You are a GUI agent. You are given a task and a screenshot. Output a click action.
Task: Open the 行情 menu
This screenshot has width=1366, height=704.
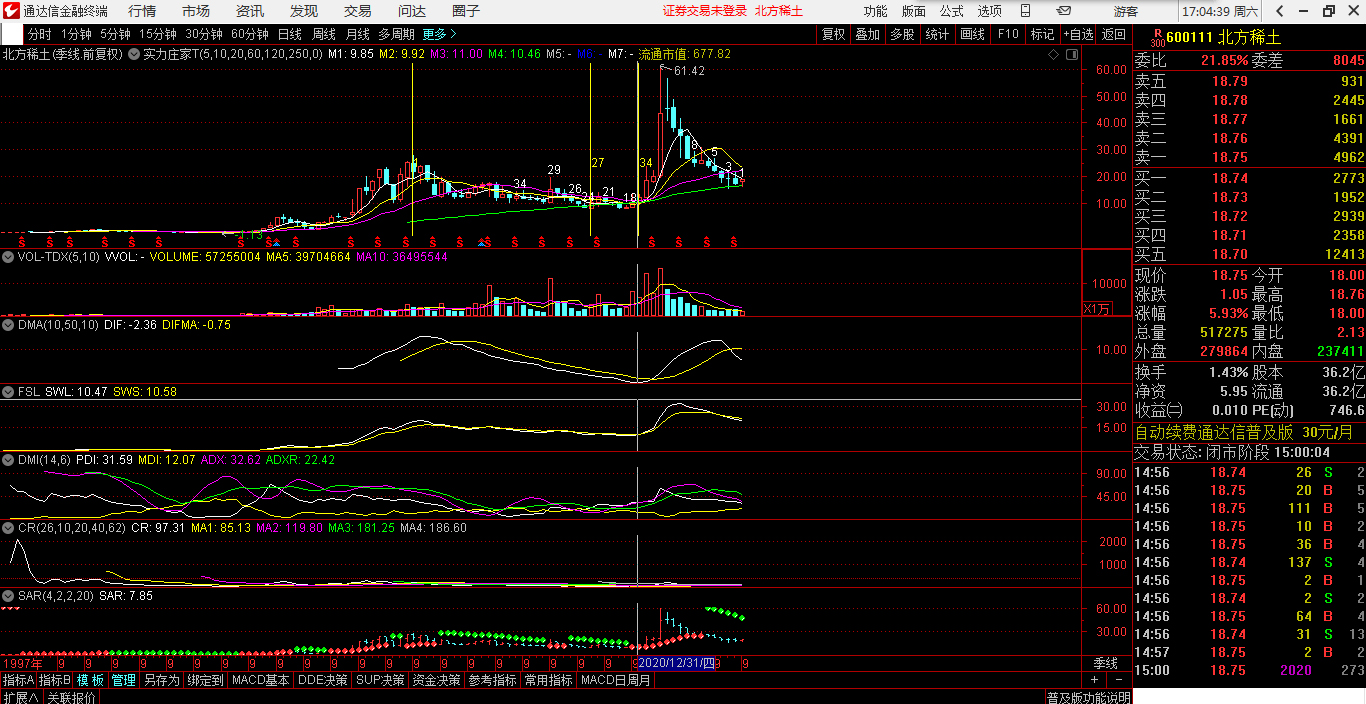pos(142,11)
